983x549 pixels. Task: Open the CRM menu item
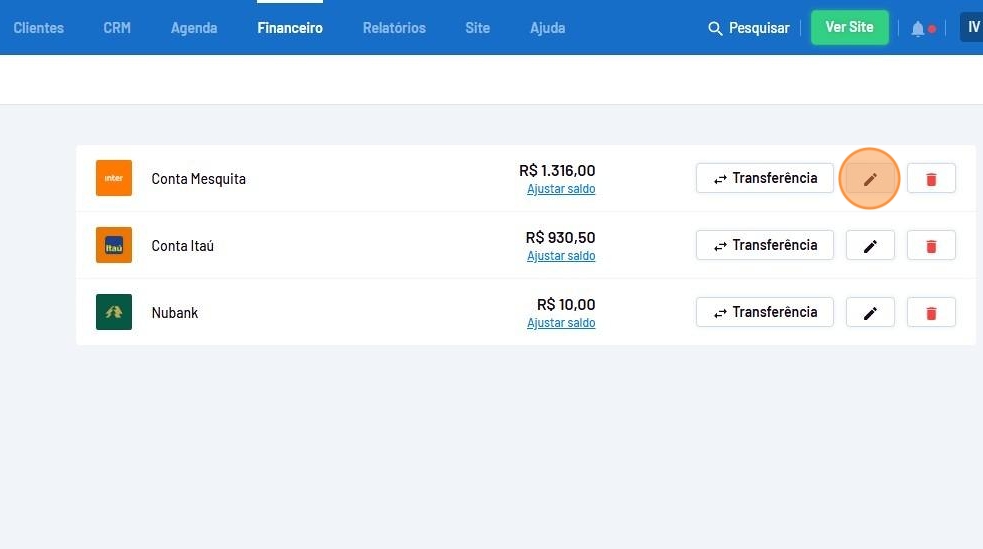coord(117,28)
